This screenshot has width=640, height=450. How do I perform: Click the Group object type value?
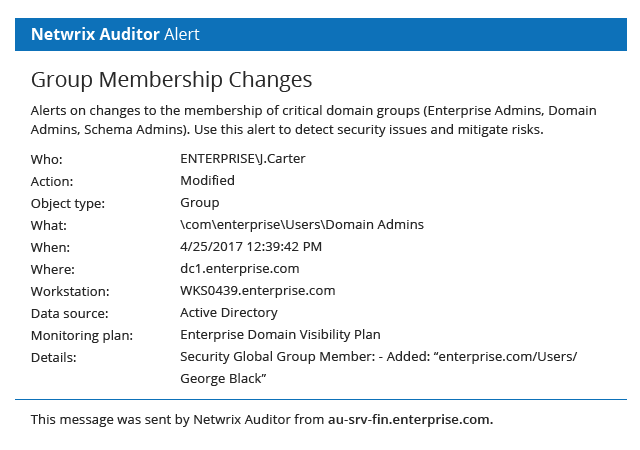pyautogui.click(x=199, y=203)
